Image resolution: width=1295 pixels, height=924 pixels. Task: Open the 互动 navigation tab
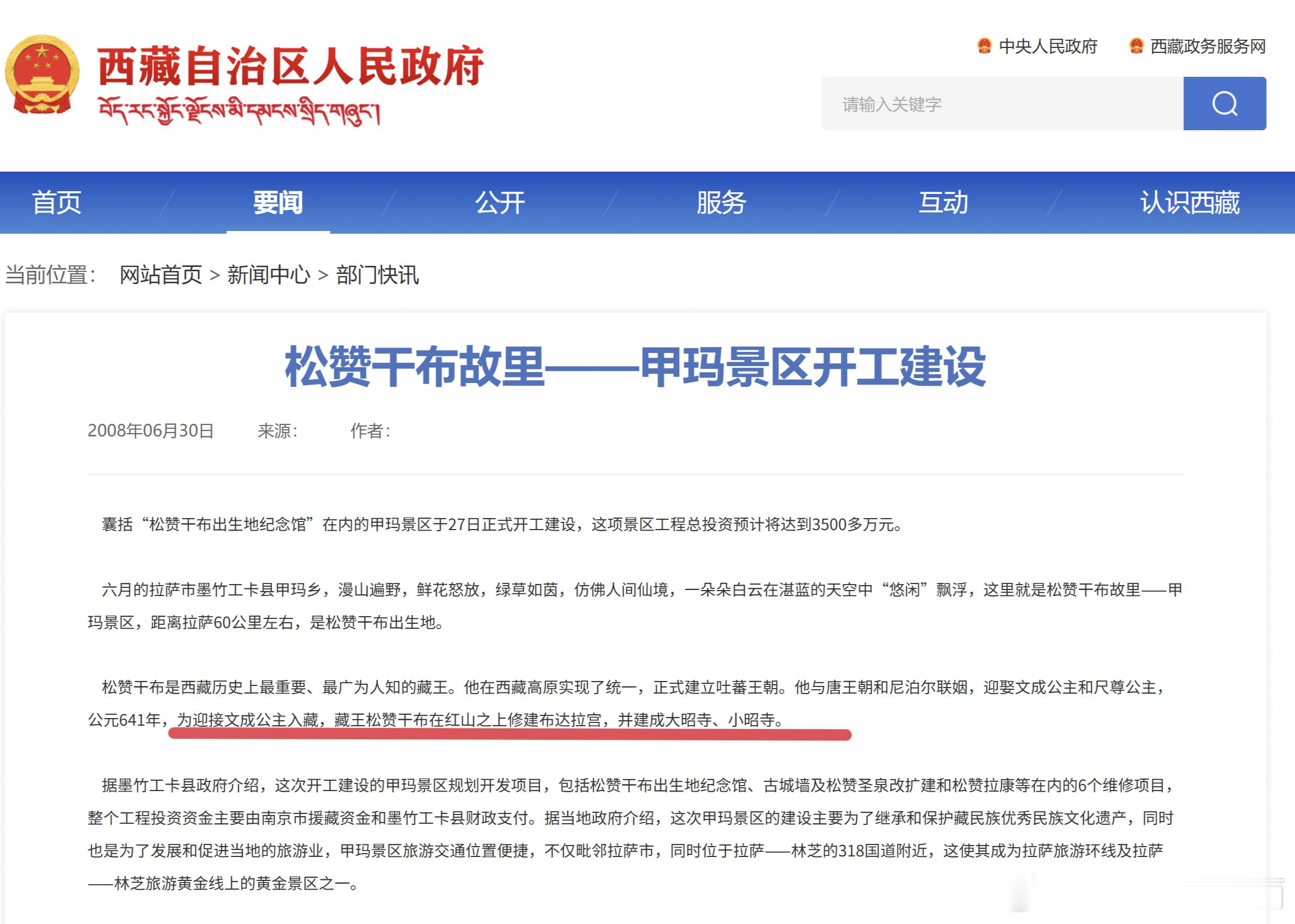pos(943,203)
